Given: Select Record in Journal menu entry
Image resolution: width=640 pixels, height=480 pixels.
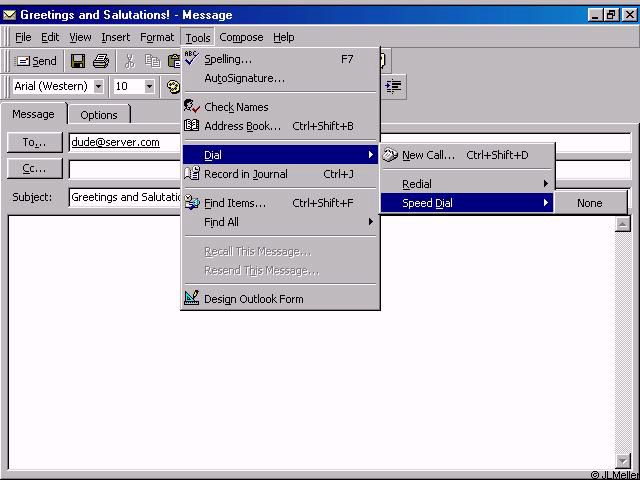Looking at the screenshot, I should pos(280,174).
